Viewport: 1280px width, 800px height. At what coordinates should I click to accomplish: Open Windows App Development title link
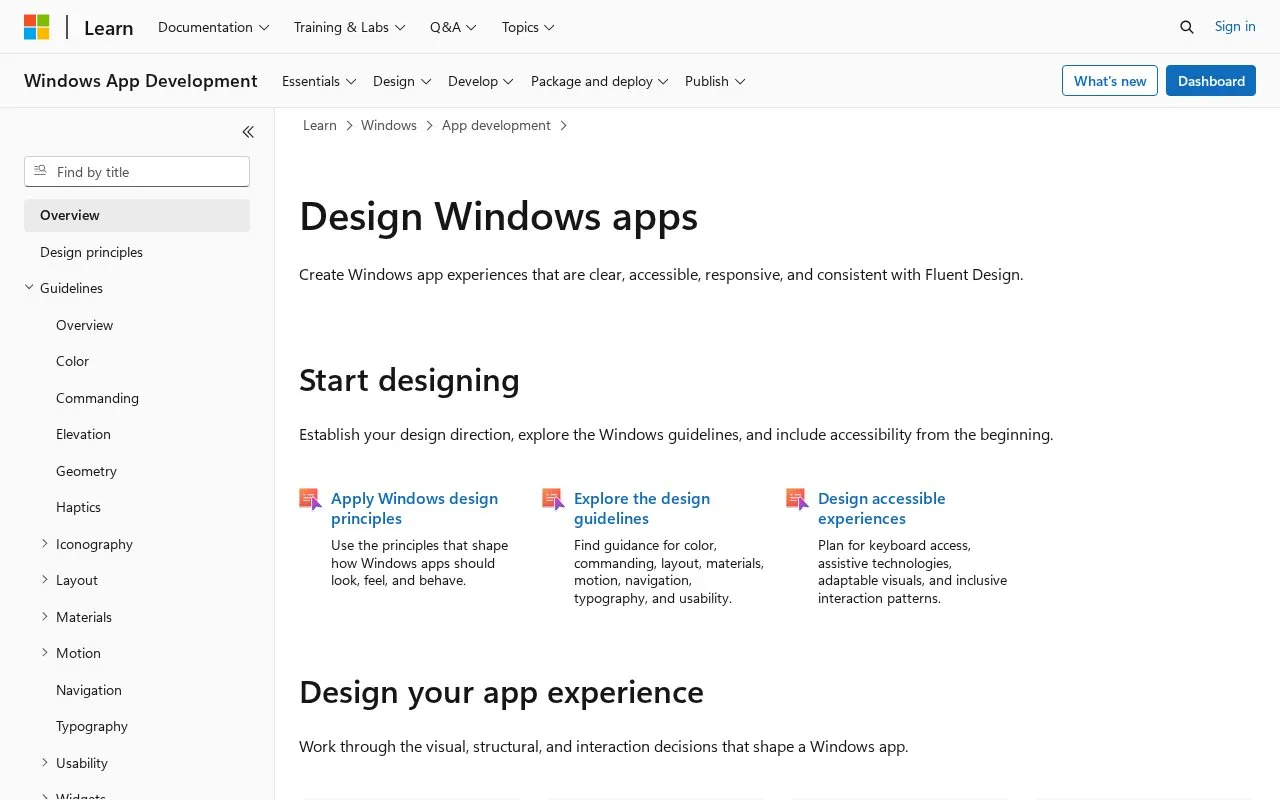[141, 81]
